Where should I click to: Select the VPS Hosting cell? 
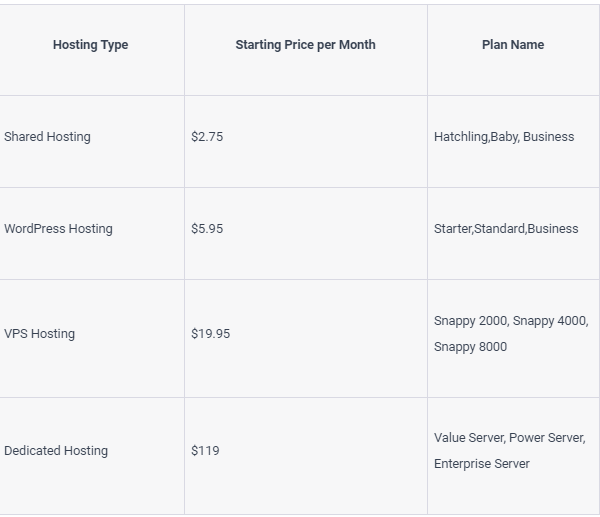[39, 334]
